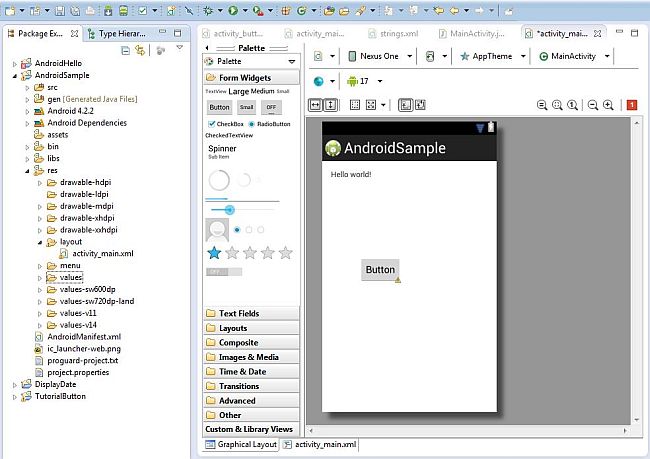Click the canvas vertical scrollbar down arrow
The width and height of the screenshot is (650, 459).
637,420
